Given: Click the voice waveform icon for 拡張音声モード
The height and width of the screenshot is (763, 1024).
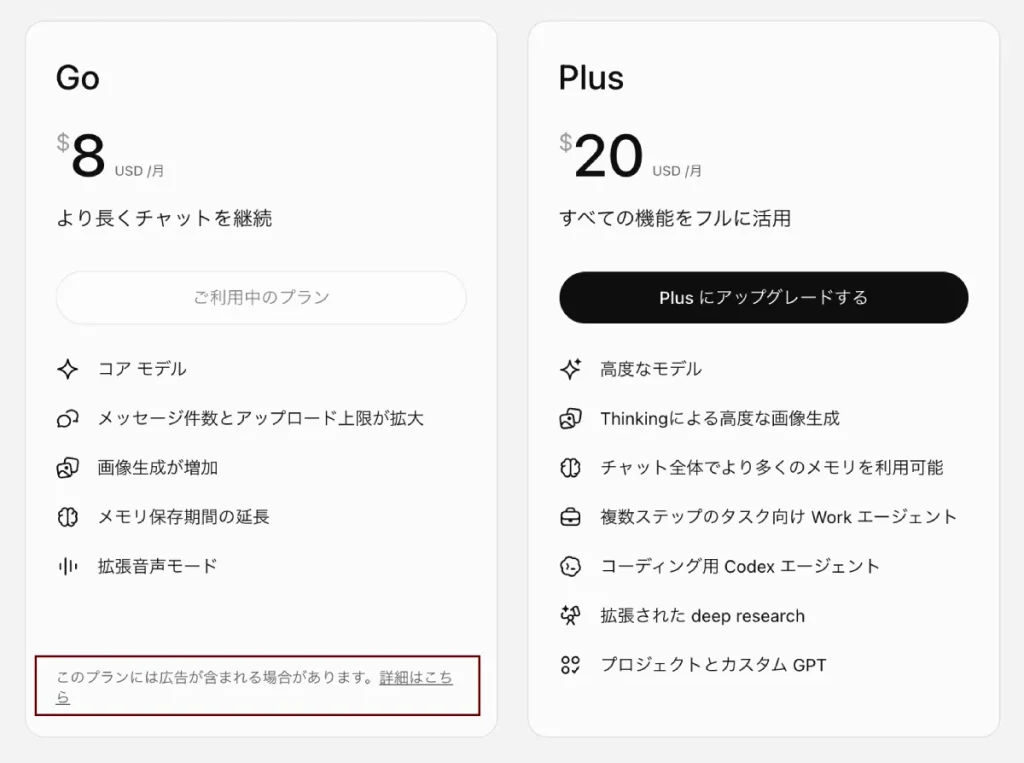Looking at the screenshot, I should pyautogui.click(x=67, y=566).
